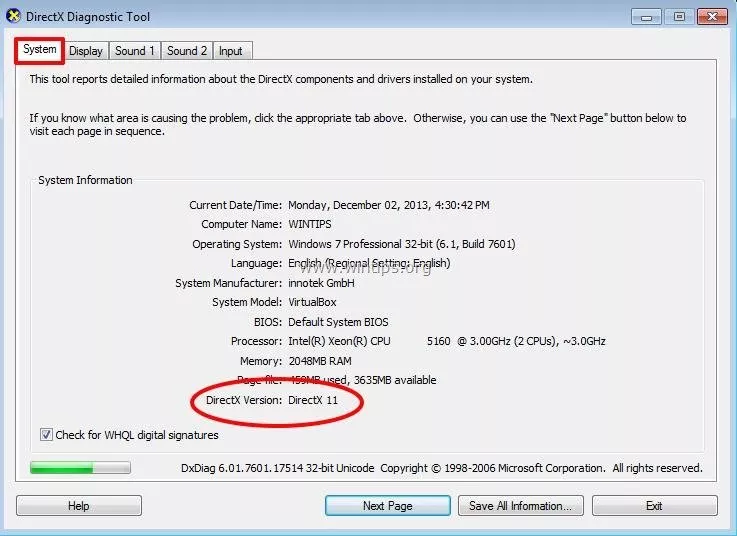Open the Input tab
737x536 pixels.
pyautogui.click(x=231, y=51)
